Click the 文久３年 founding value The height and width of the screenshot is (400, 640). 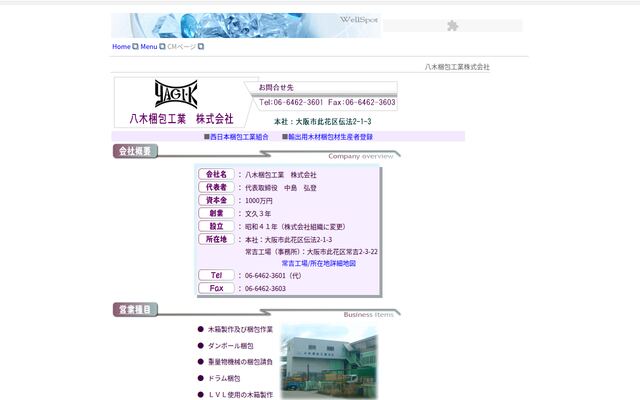pyautogui.click(x=258, y=213)
